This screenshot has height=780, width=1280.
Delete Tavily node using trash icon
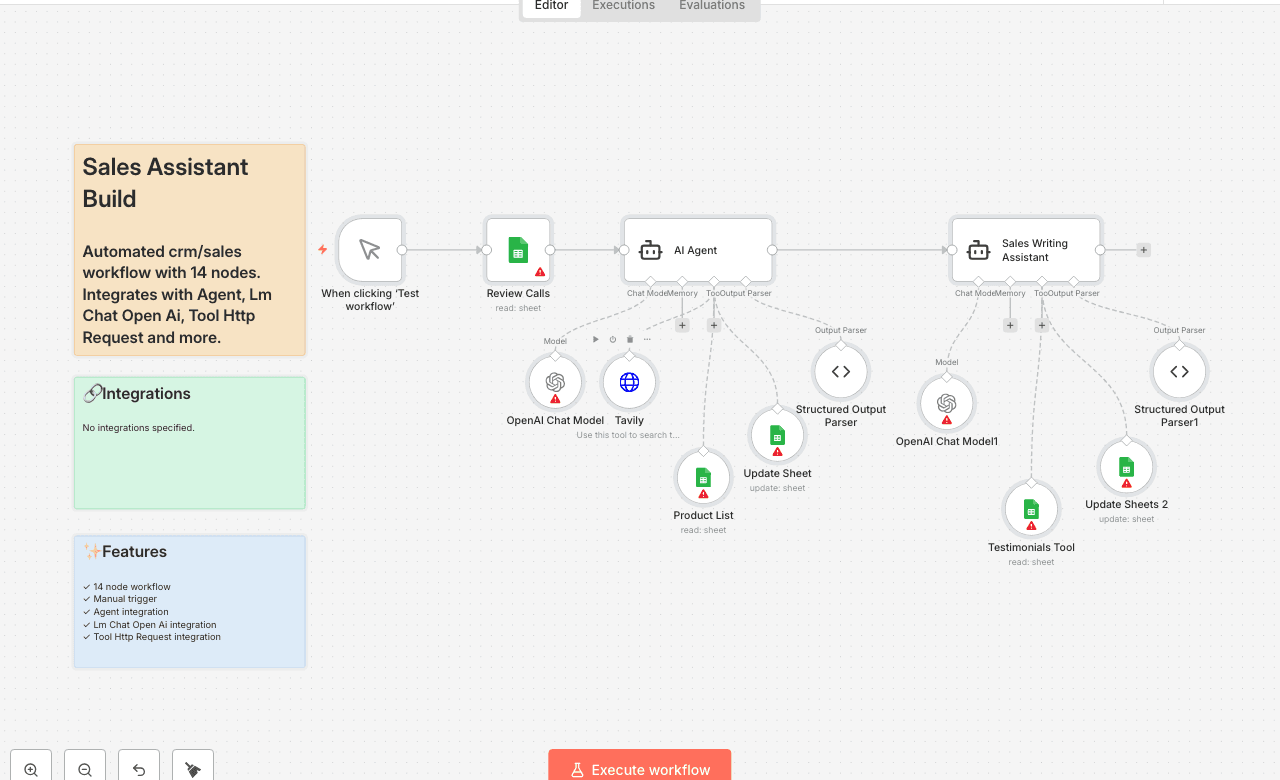[x=630, y=339]
